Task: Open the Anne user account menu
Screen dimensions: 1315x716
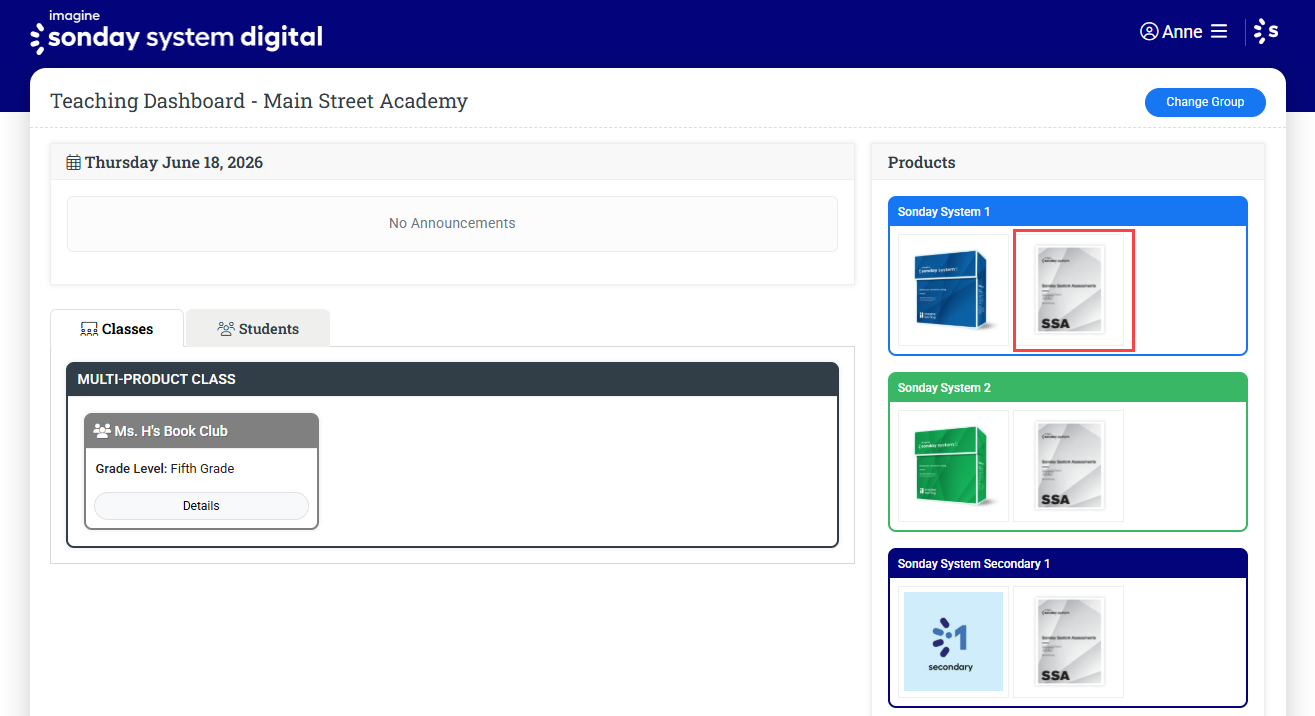Action: click(x=1183, y=32)
